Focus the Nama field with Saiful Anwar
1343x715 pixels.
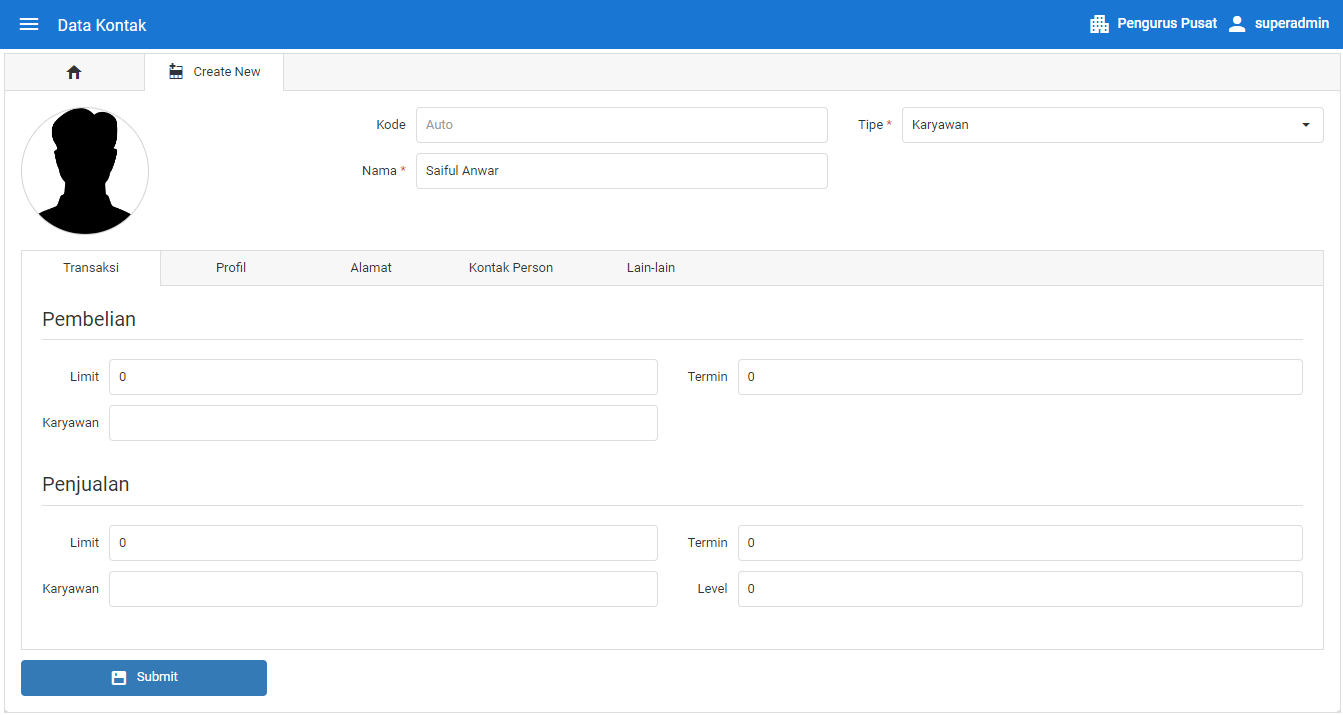point(621,171)
